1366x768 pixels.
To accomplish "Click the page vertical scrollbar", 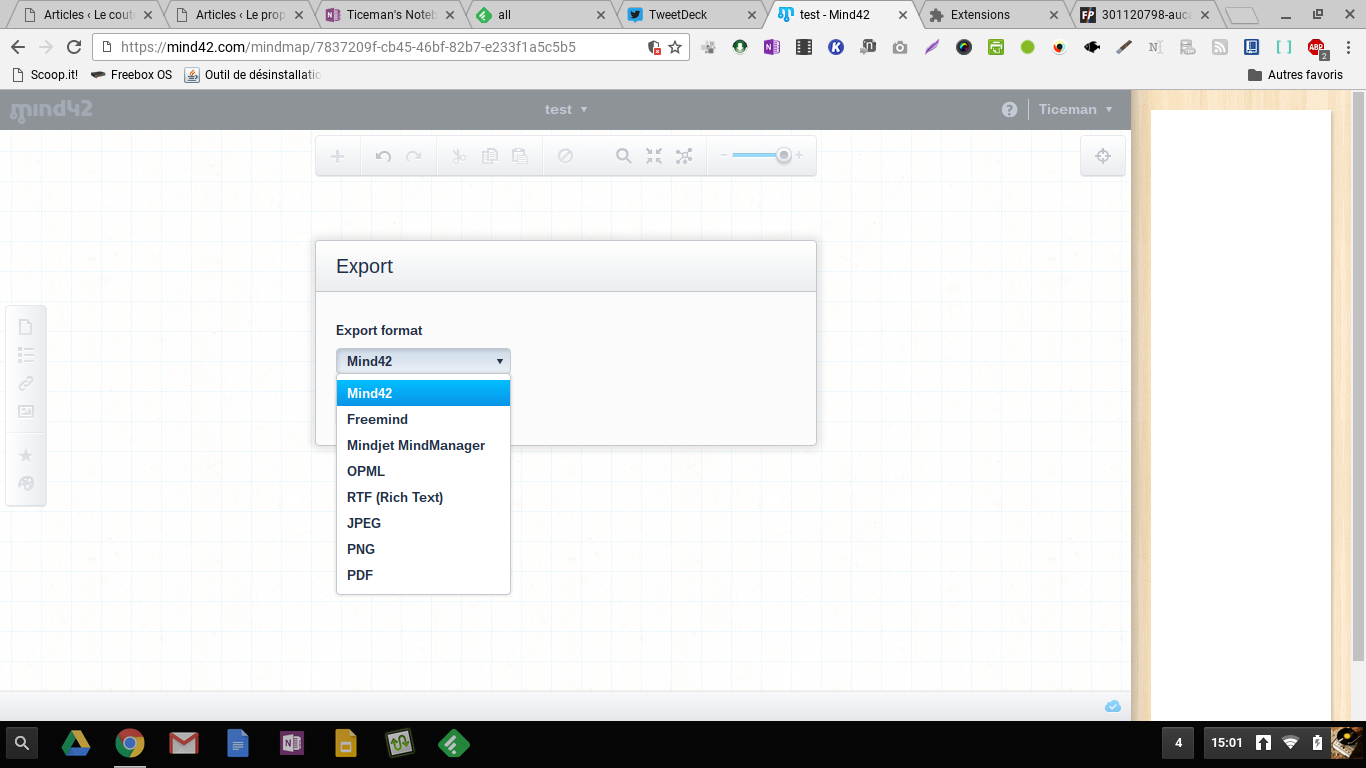I will [1358, 375].
